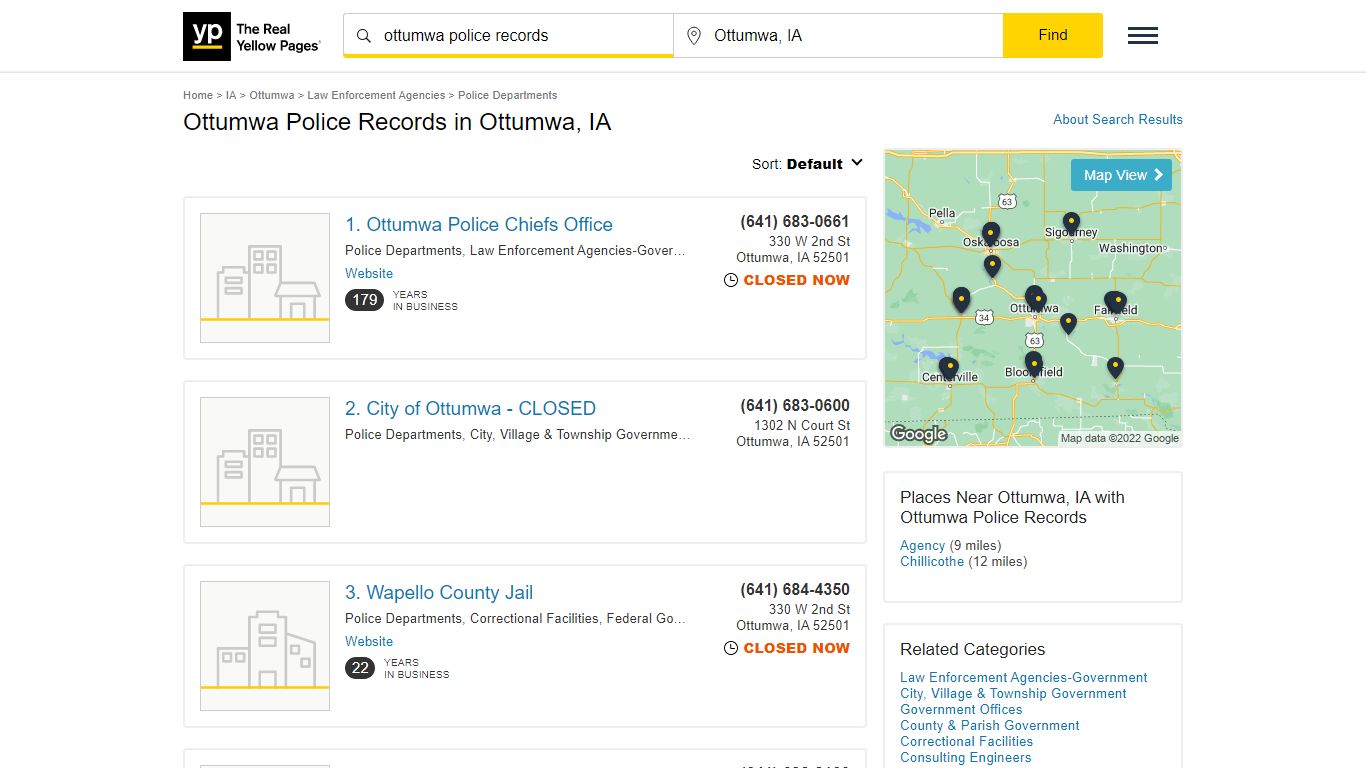This screenshot has width=1366, height=768.
Task: Open City, Village & Township Government category
Action: point(1013,694)
